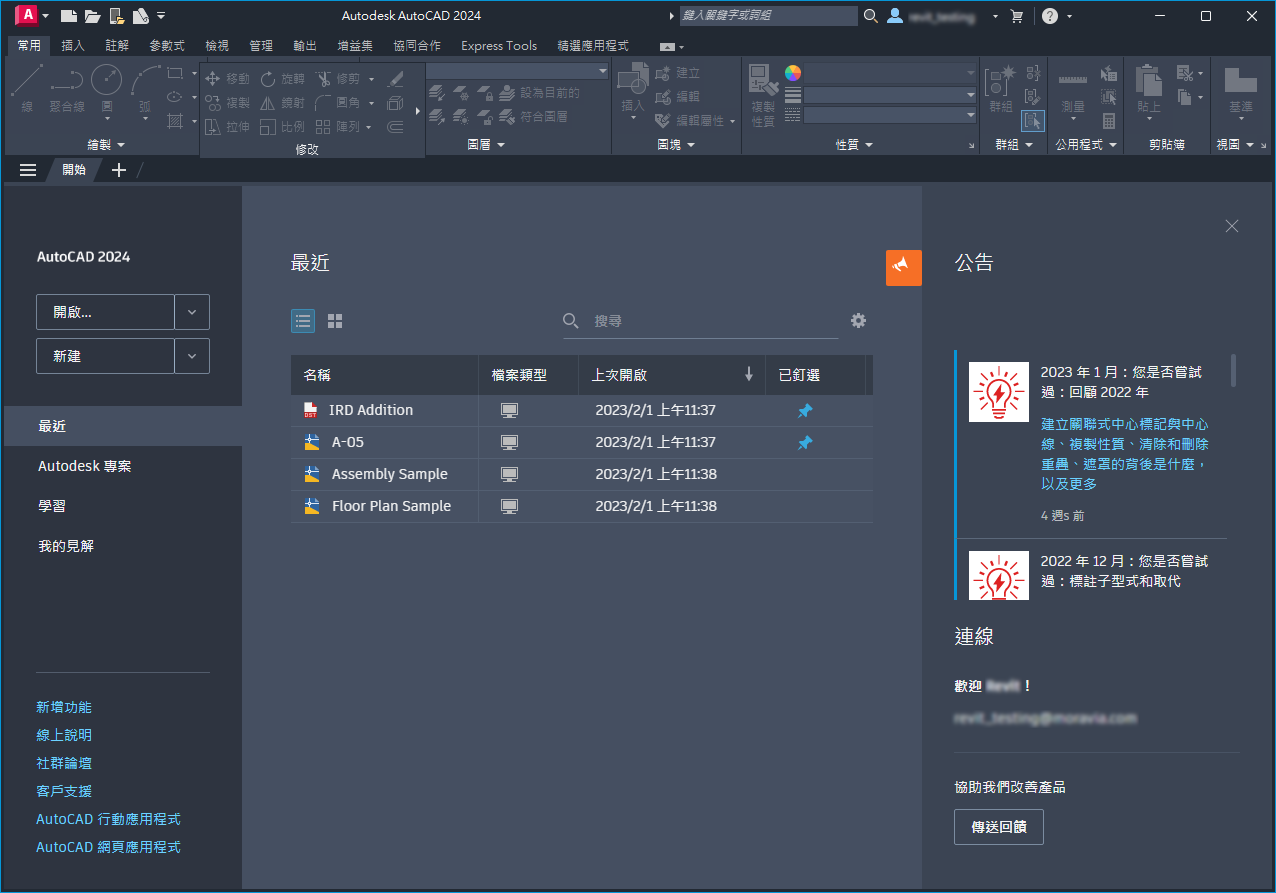This screenshot has width=1276, height=893.
Task: Open the object color wheel swatch in Properties panel
Action: click(793, 73)
